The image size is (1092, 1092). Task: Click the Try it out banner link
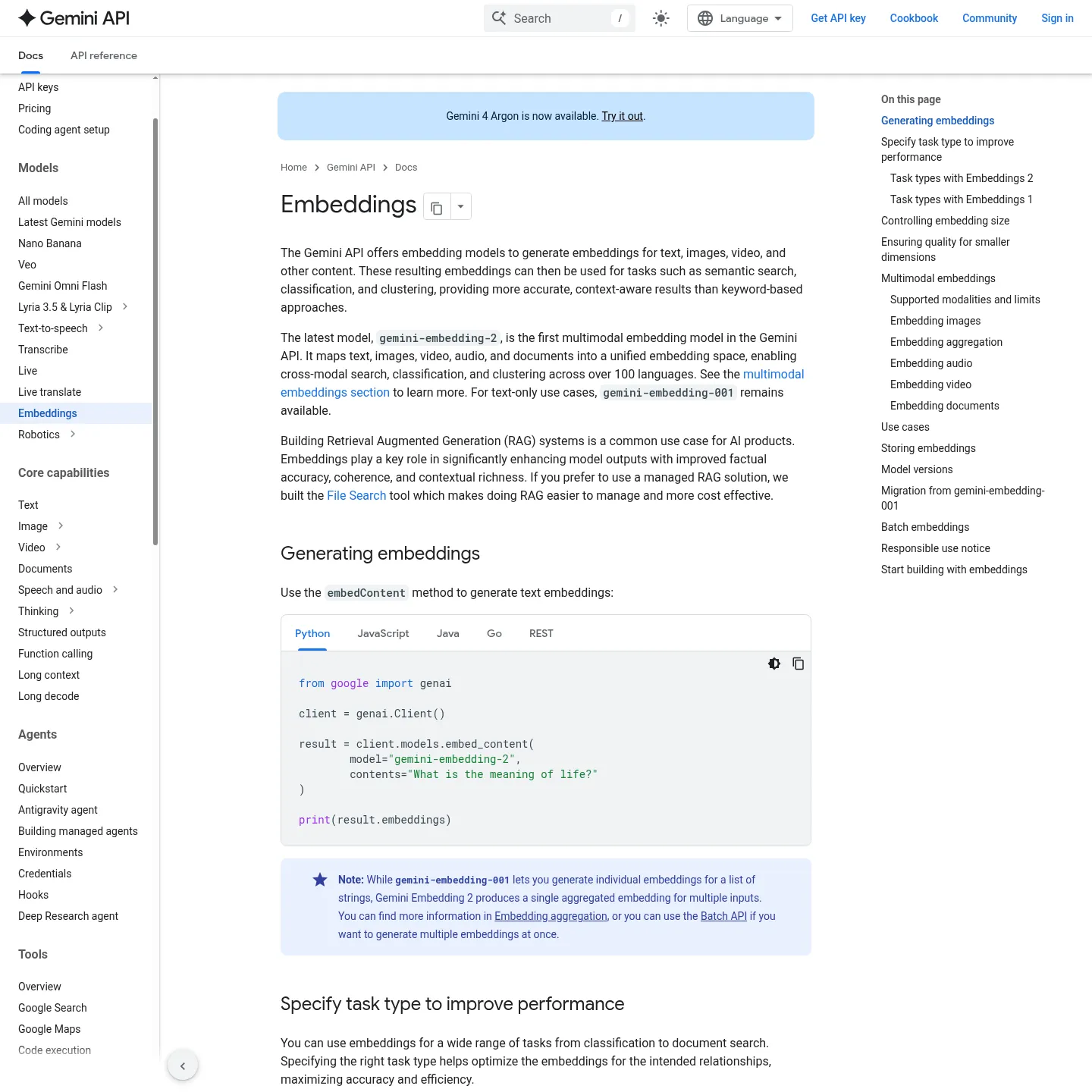click(x=622, y=116)
